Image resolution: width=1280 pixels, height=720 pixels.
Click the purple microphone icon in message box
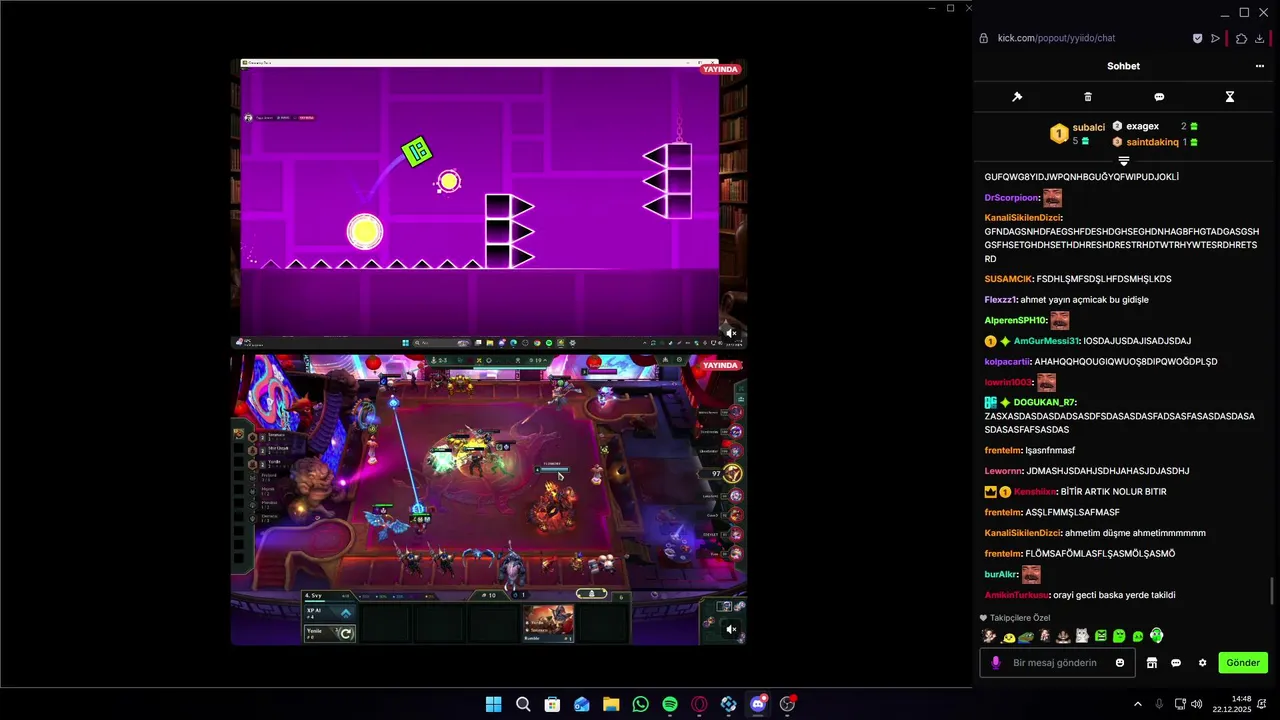(995, 662)
